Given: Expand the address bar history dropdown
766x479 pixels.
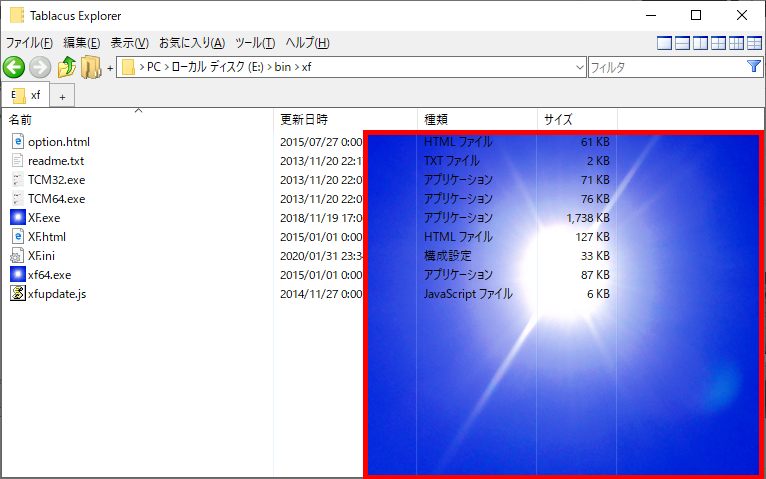Looking at the screenshot, I should click(x=580, y=67).
